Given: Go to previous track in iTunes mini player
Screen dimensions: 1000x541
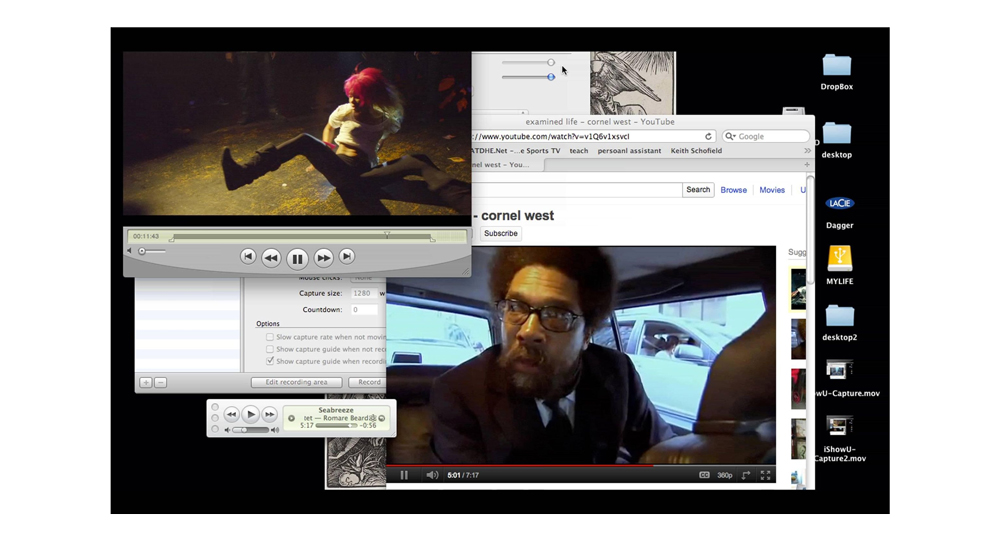Looking at the screenshot, I should pyautogui.click(x=231, y=415).
